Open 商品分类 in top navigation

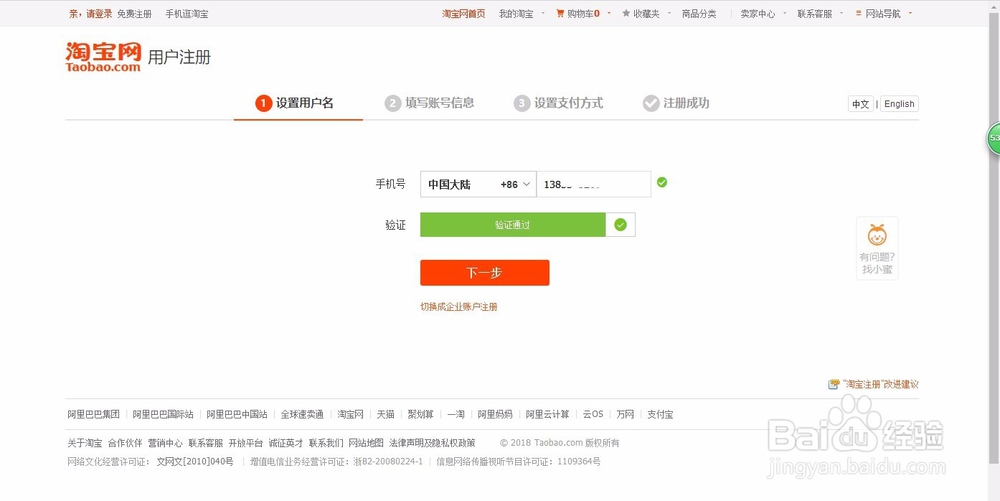point(699,13)
